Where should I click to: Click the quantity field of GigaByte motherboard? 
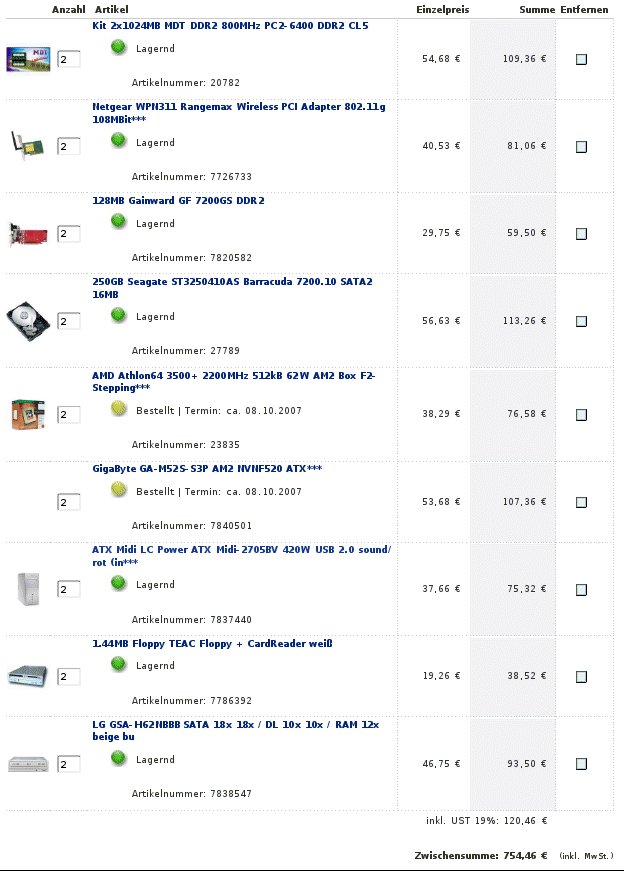click(69, 502)
